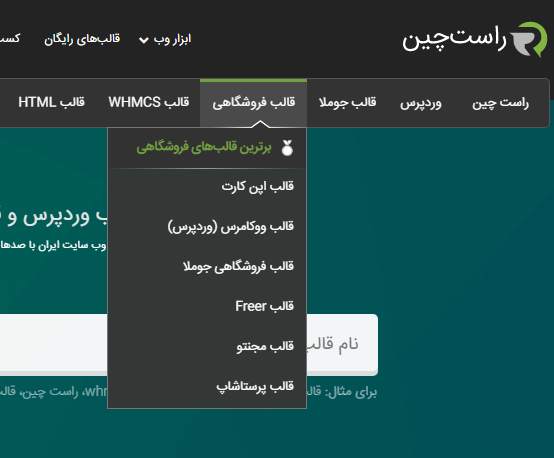Click the راست‌چین logo icon
Image resolution: width=554 pixels, height=458 pixels.
[529, 39]
